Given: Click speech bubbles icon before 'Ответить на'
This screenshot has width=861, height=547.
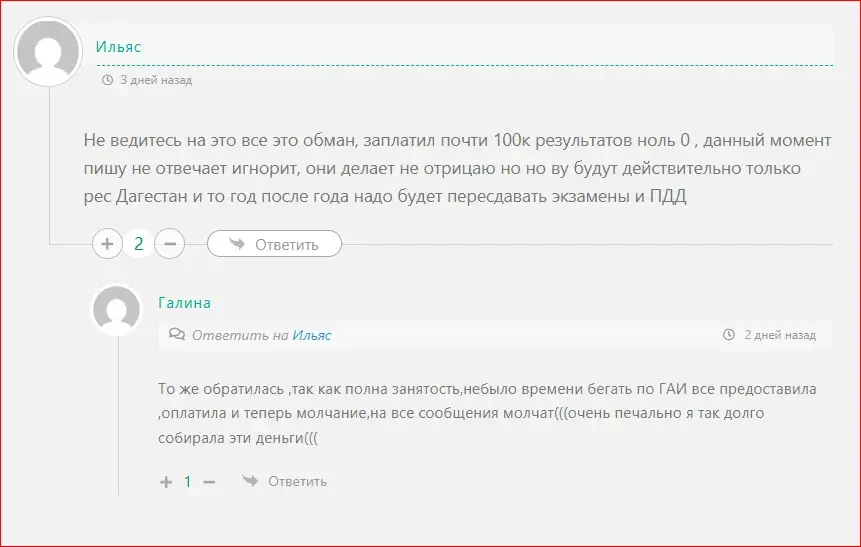Looking at the screenshot, I should click(177, 334).
